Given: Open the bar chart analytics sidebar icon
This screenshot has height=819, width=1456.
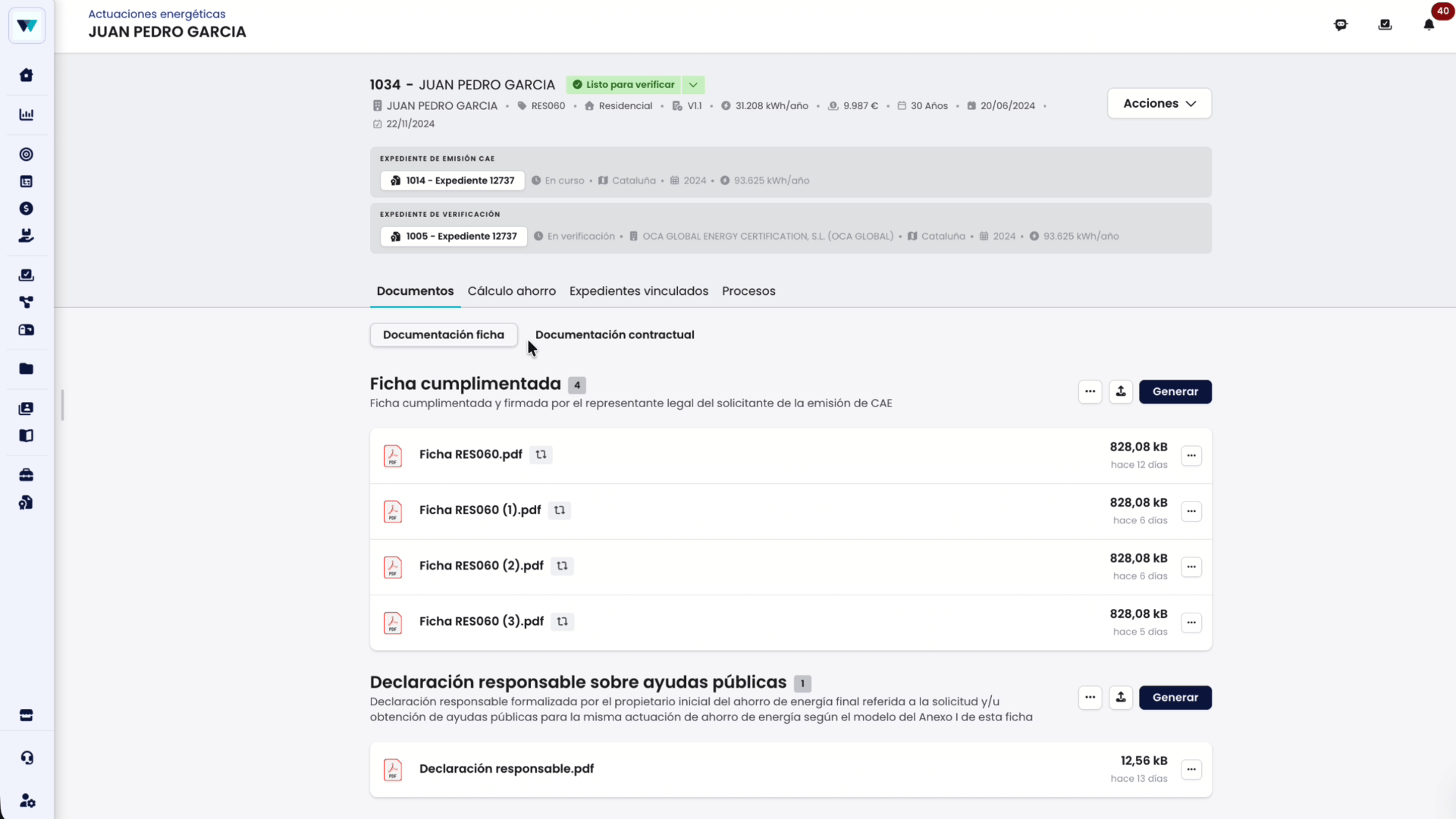Looking at the screenshot, I should click(x=27, y=115).
